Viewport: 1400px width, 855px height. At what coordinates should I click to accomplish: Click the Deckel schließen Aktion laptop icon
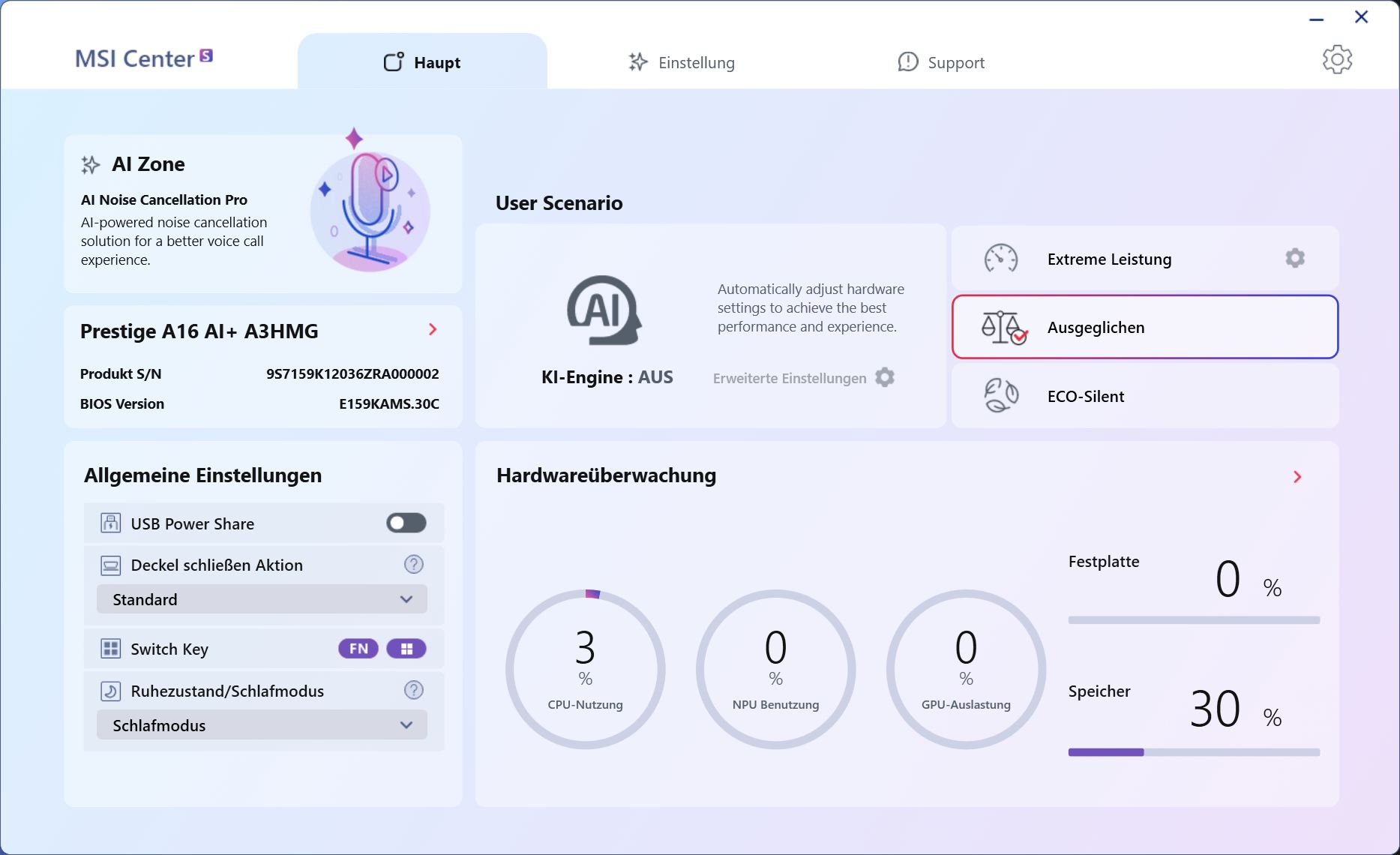point(111,565)
